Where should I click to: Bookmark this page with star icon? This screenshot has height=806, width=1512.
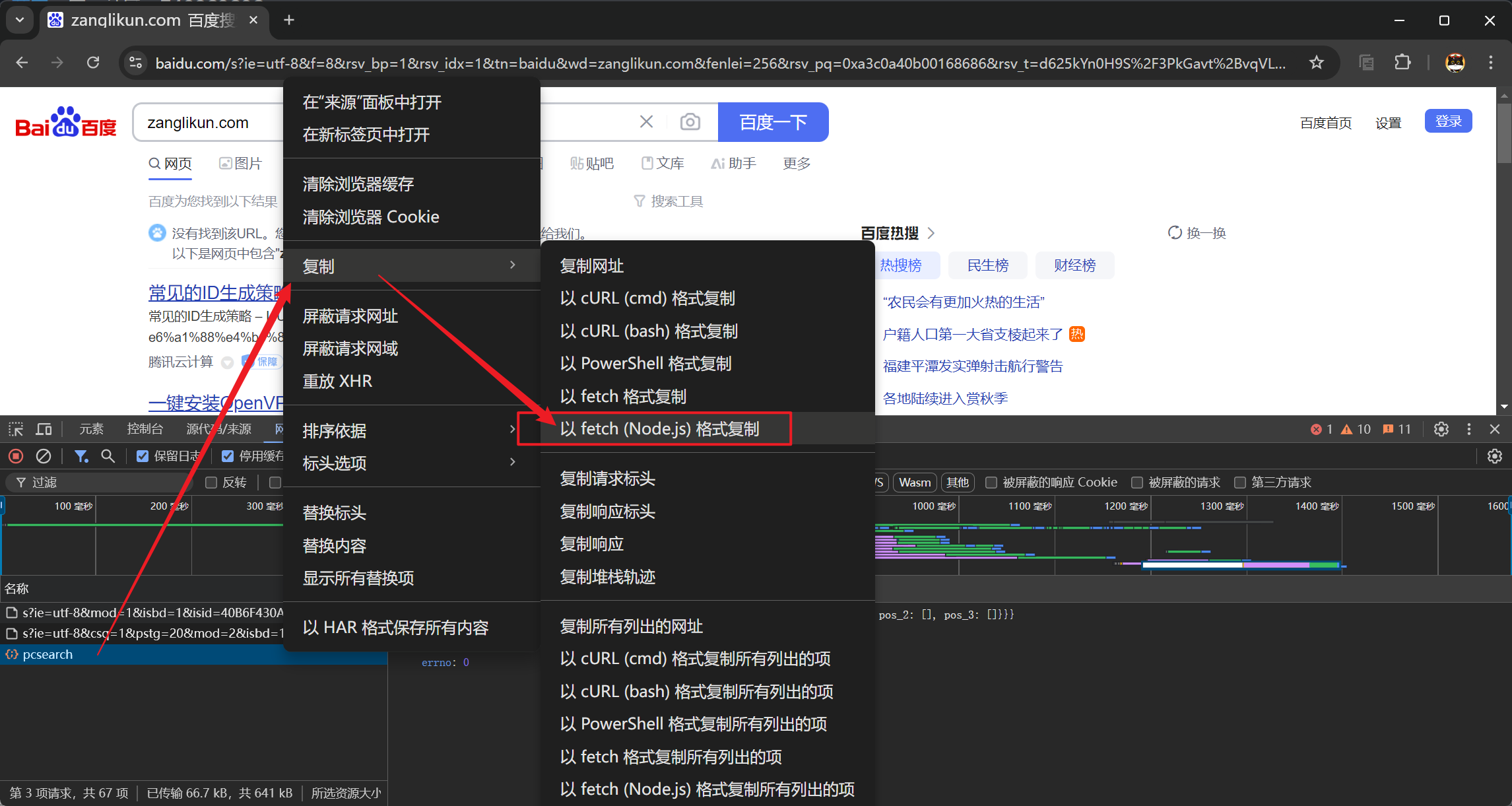pyautogui.click(x=1317, y=63)
